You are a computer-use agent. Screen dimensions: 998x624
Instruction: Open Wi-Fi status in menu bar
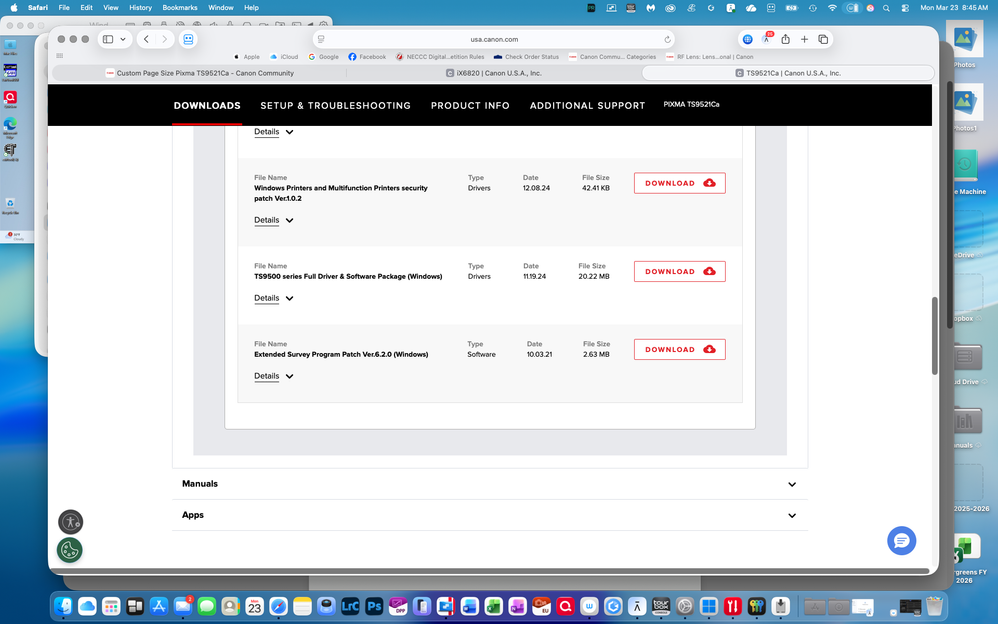[x=832, y=8]
